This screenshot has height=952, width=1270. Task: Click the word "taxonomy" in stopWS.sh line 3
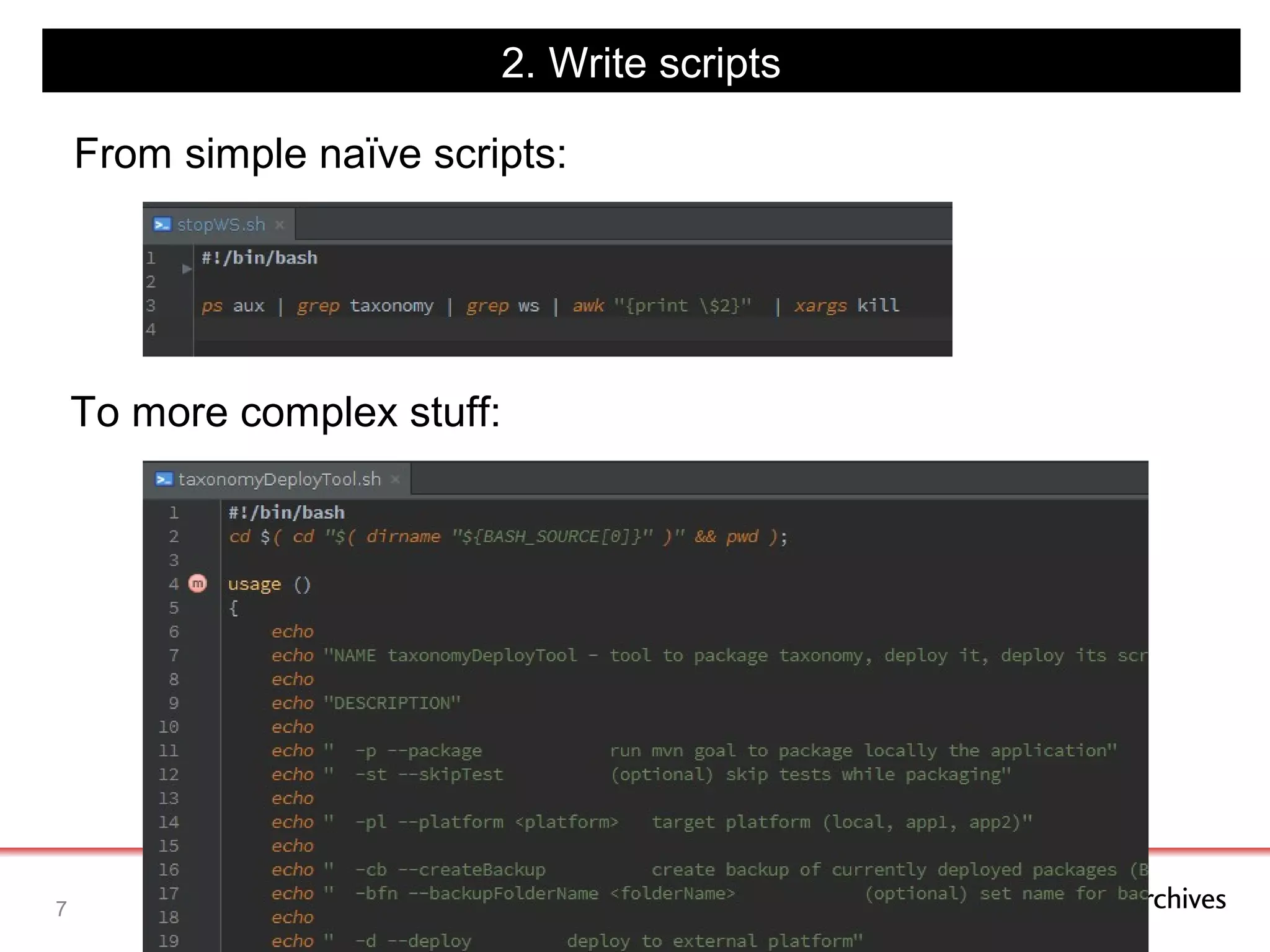point(391,307)
